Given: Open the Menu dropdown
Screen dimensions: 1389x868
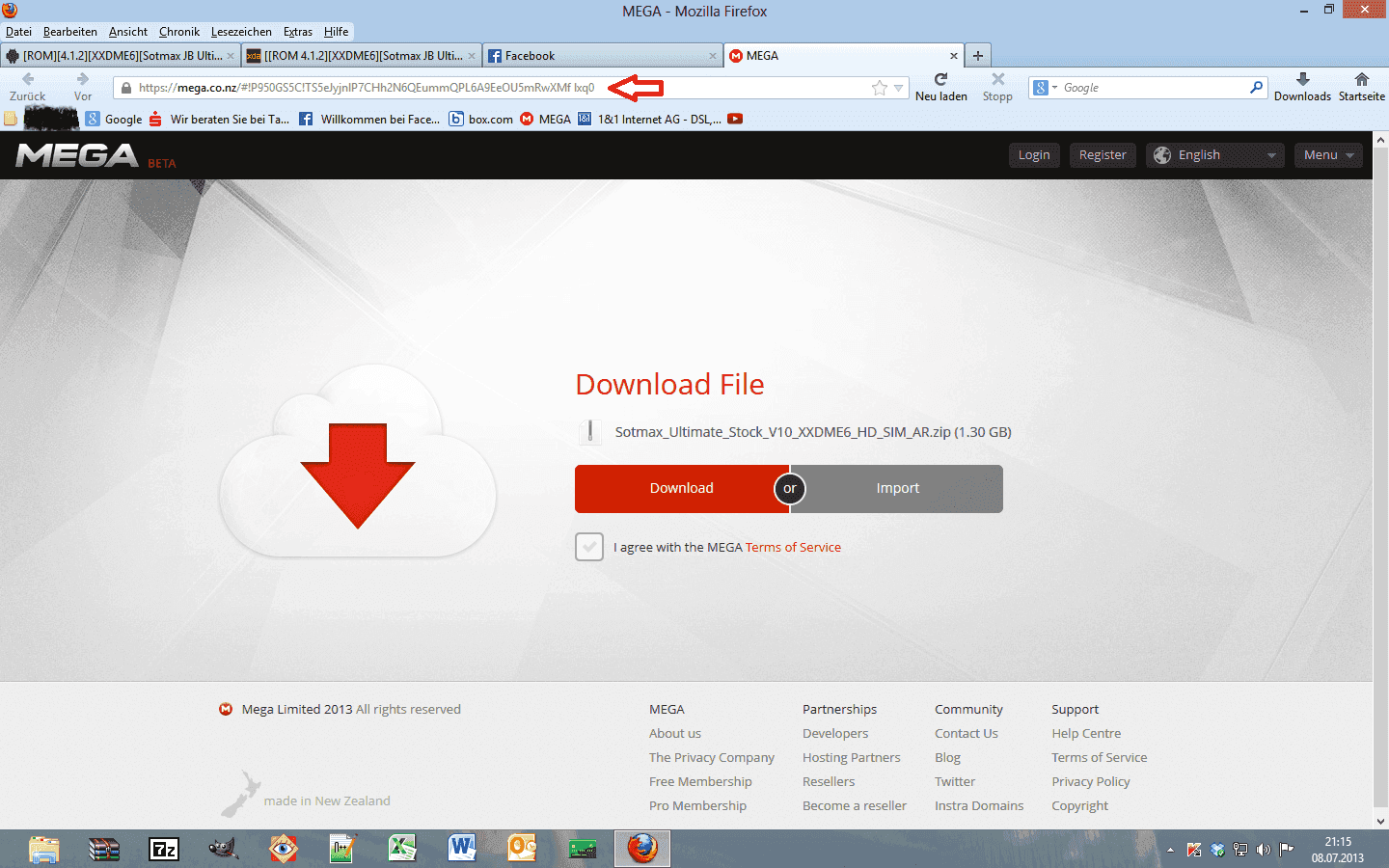Looking at the screenshot, I should coord(1328,155).
